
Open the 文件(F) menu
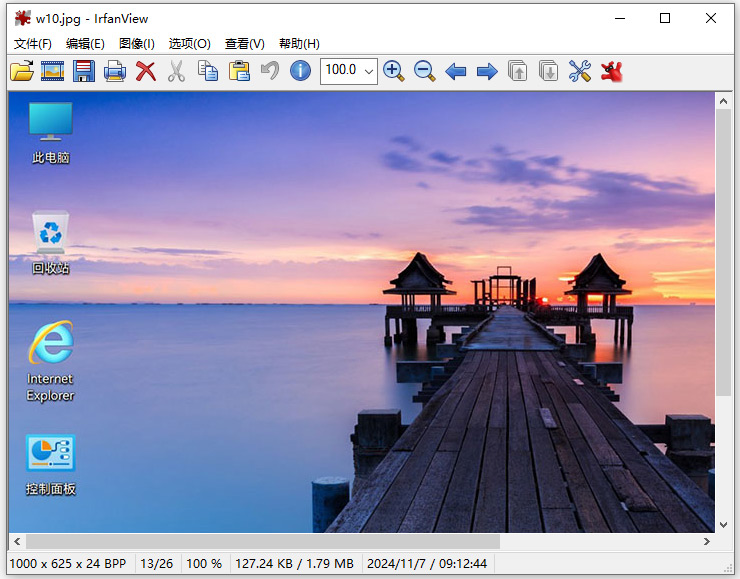point(33,43)
